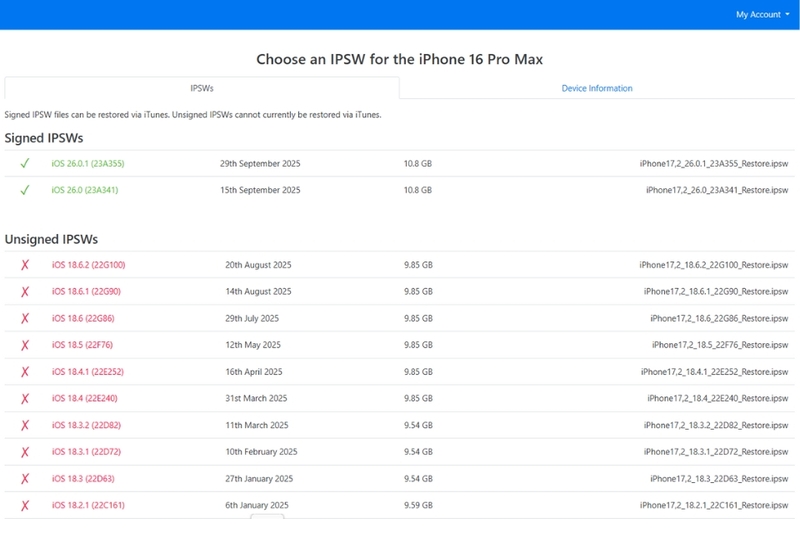Screen dimensions: 800x533
Task: Click the red X beside iOS 18.6.2
Action: click(25, 265)
